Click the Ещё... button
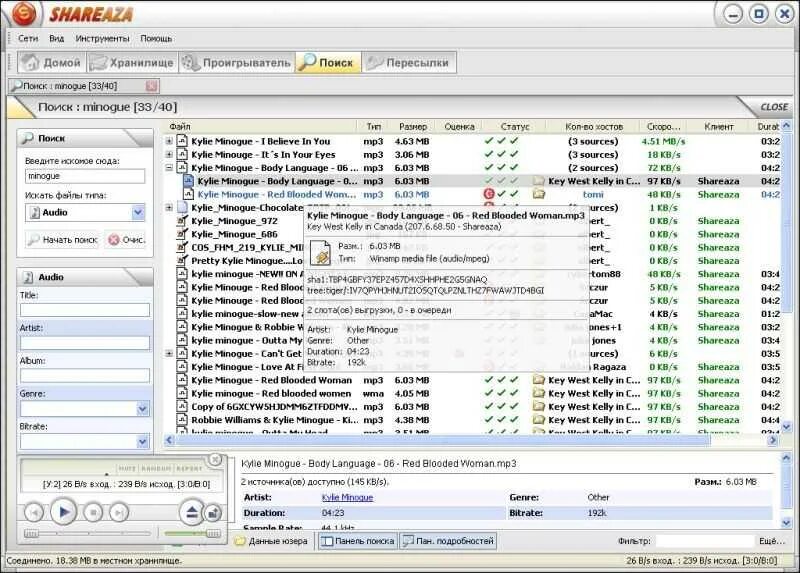The image size is (800, 573). 771,541
